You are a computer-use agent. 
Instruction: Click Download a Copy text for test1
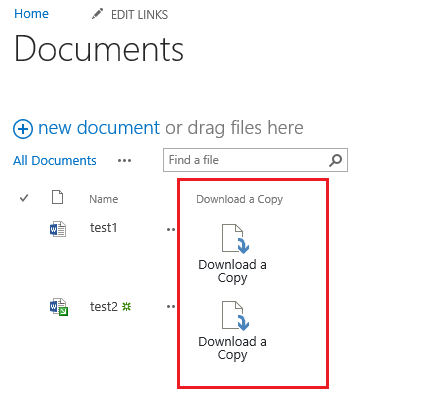232,271
